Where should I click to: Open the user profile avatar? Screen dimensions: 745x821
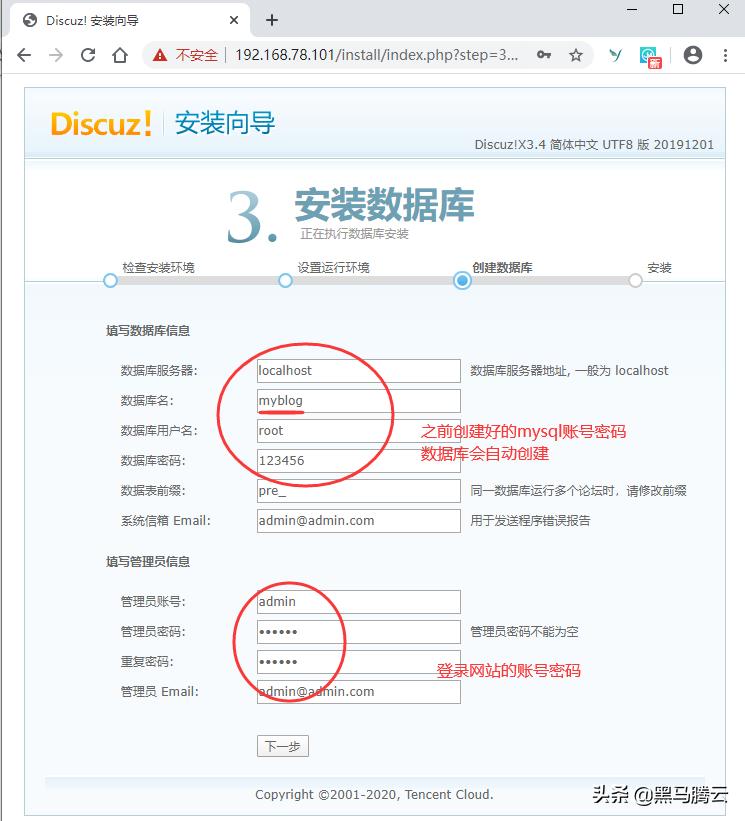tap(693, 55)
